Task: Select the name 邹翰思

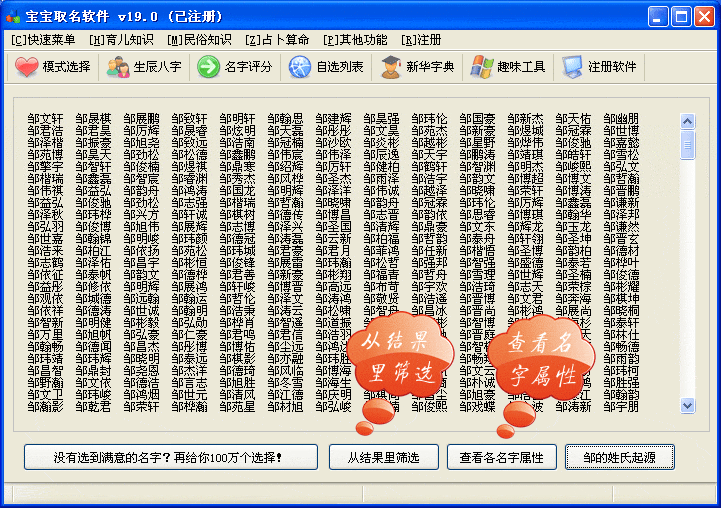Action: (285, 119)
